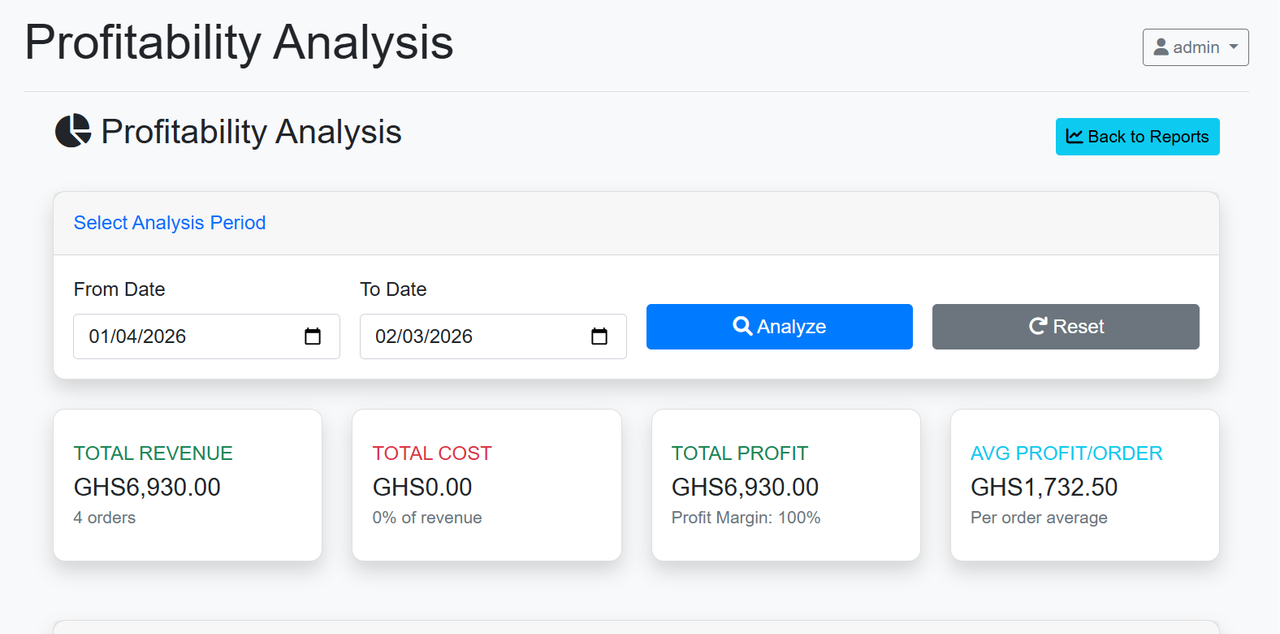Click the user avatar icon next to admin

[x=1161, y=47]
